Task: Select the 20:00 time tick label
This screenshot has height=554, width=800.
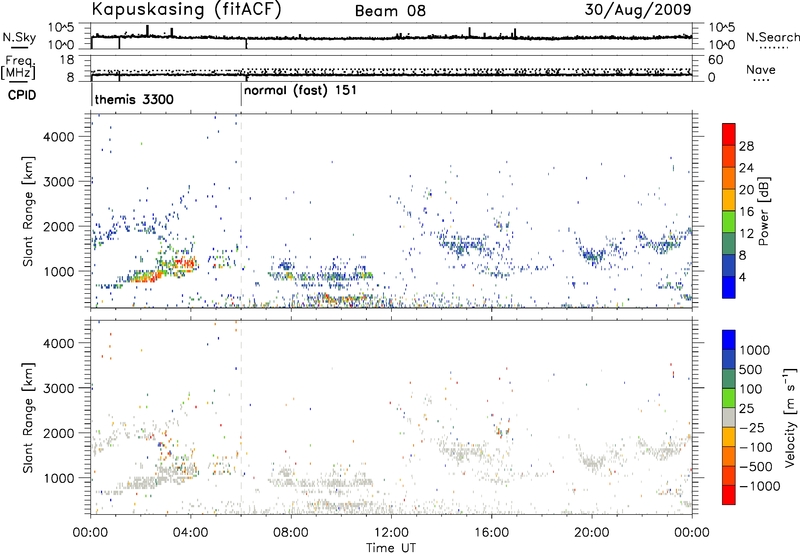Action: (x=592, y=533)
